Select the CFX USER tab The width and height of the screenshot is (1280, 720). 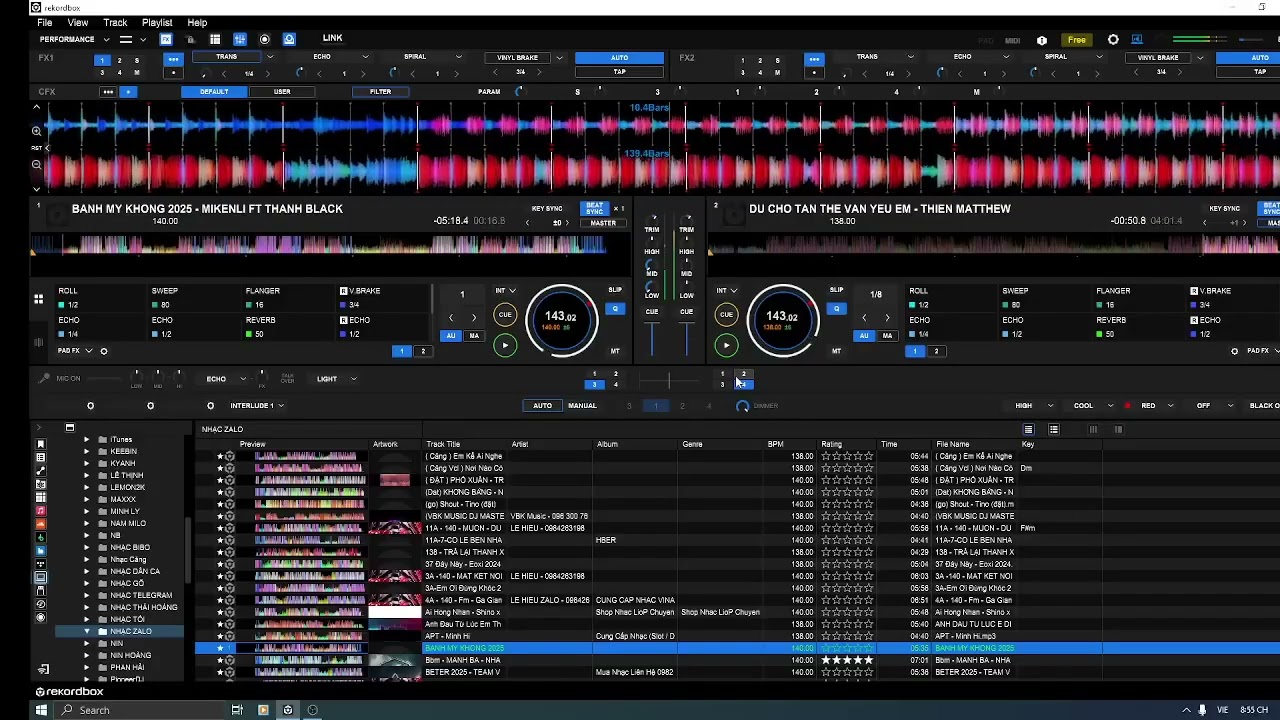click(x=282, y=92)
